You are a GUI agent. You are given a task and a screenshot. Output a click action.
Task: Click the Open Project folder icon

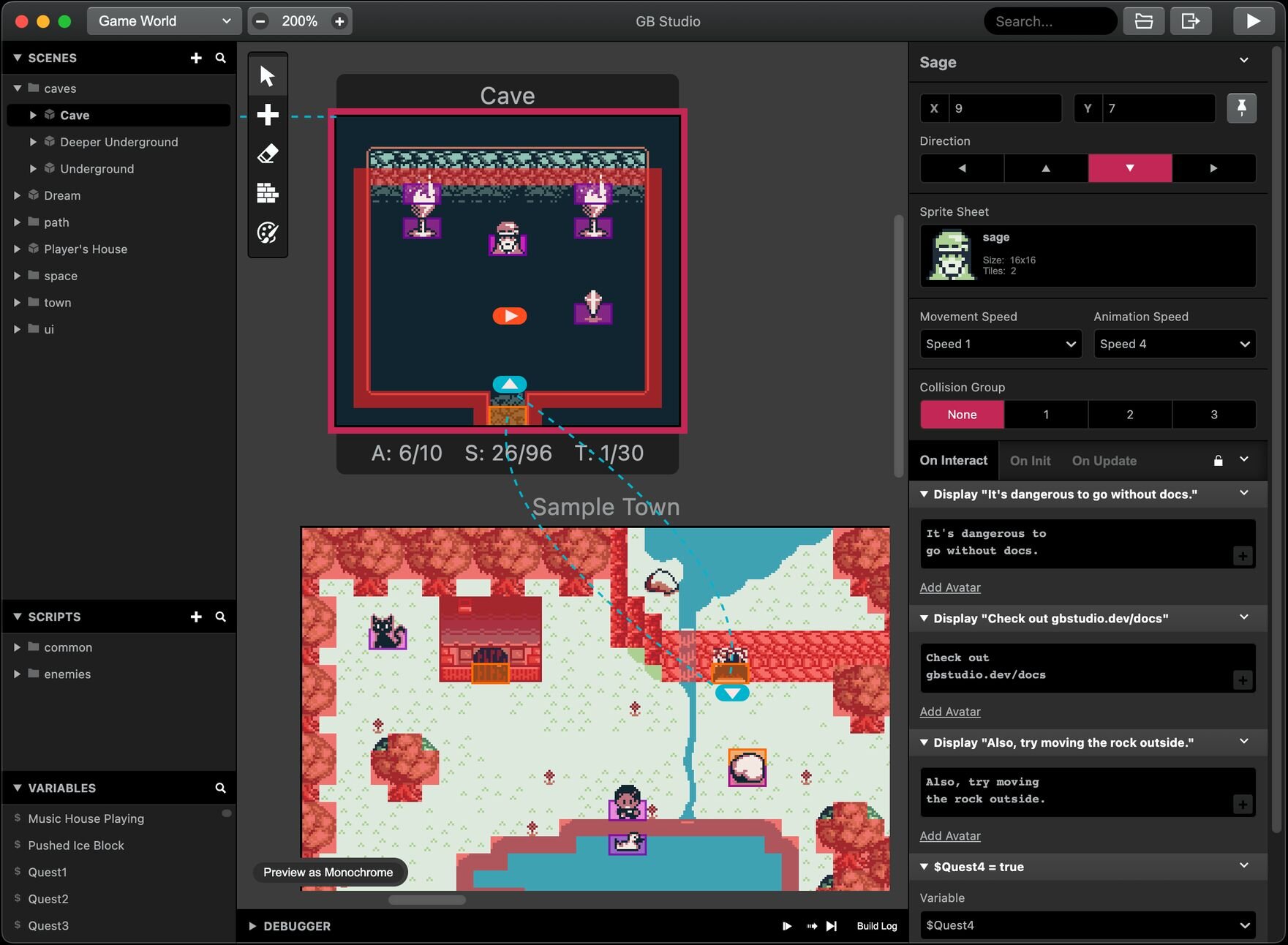(1143, 21)
